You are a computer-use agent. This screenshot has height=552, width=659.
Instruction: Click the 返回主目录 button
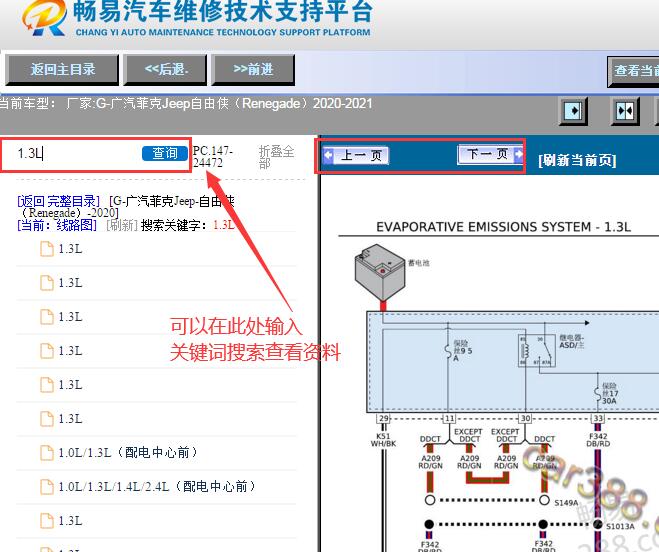[62, 69]
